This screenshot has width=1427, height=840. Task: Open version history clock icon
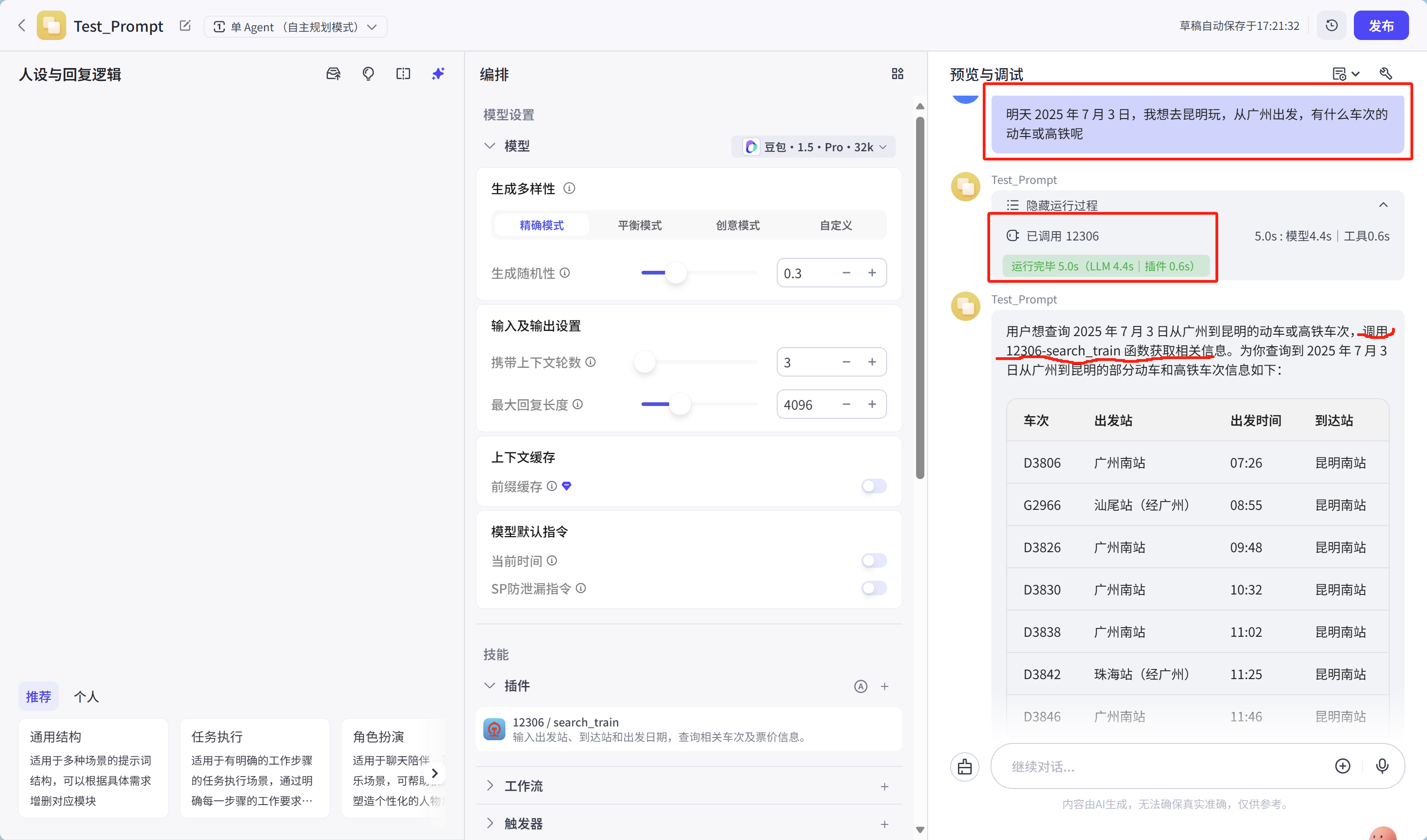click(x=1331, y=25)
